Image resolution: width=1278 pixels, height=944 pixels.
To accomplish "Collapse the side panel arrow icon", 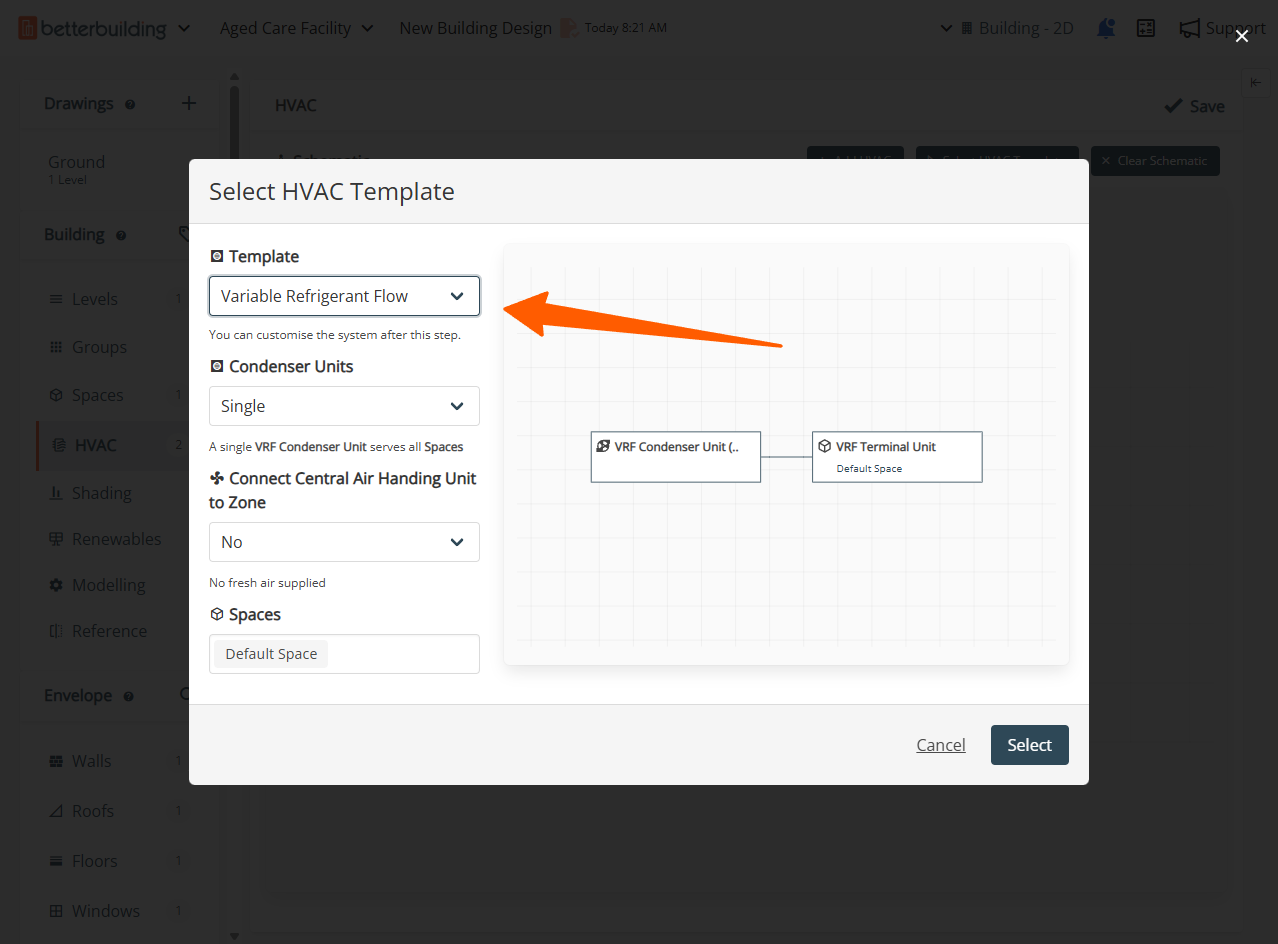I will pyautogui.click(x=1256, y=83).
